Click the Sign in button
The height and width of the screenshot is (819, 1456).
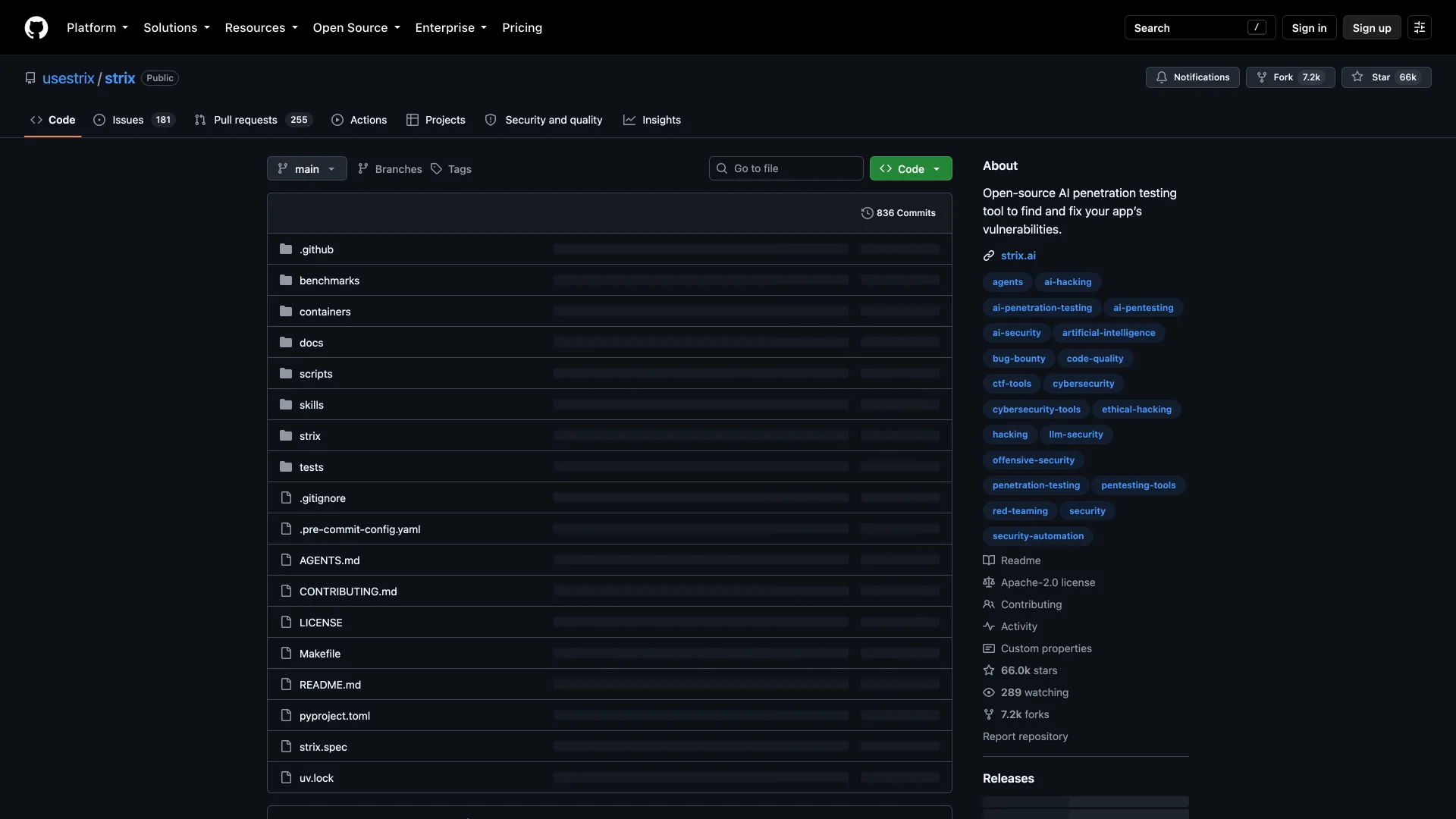point(1309,27)
